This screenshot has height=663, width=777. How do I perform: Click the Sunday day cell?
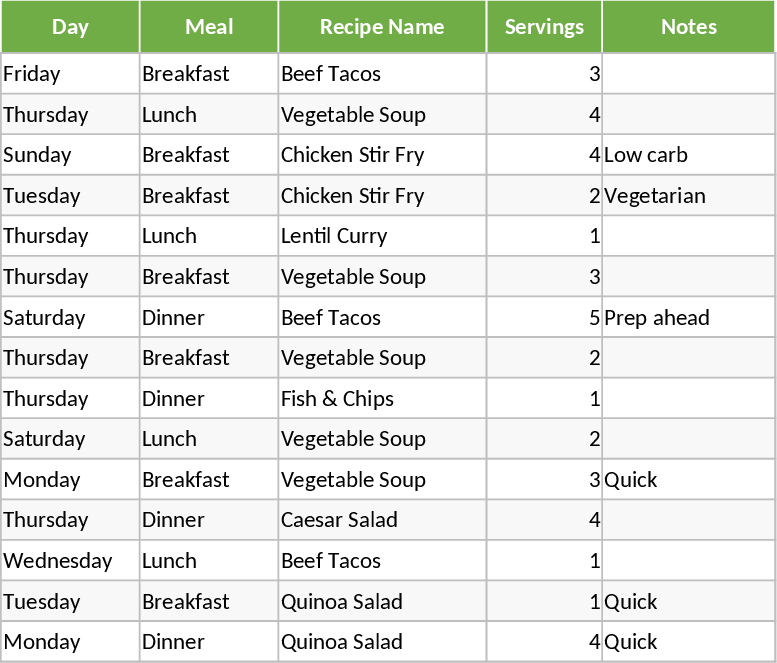pos(70,155)
